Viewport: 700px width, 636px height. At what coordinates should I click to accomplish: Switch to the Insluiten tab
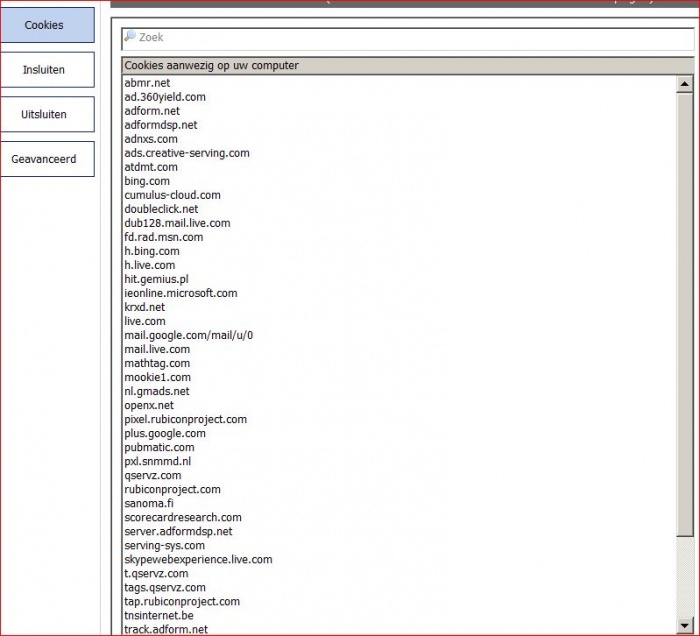pyautogui.click(x=47, y=70)
